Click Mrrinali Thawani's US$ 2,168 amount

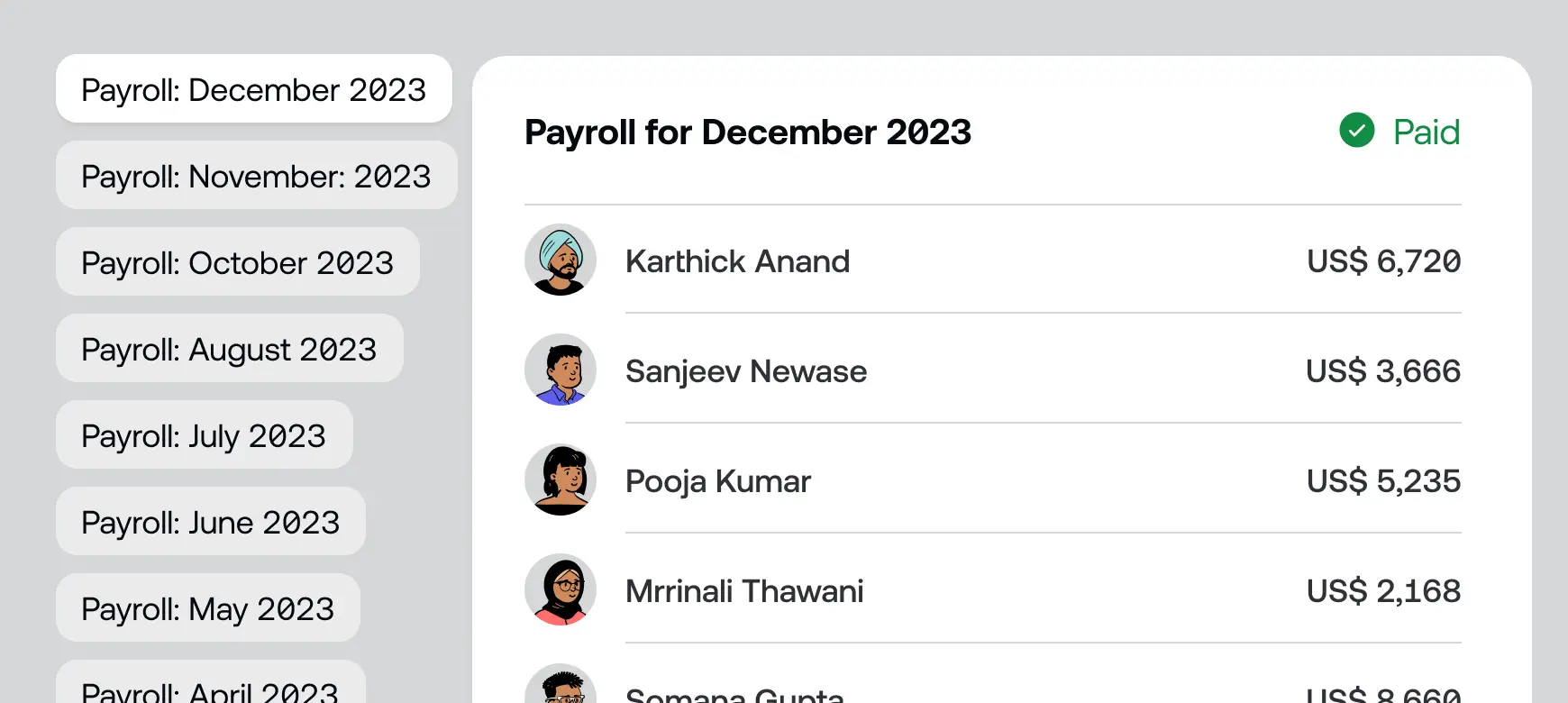[1383, 591]
